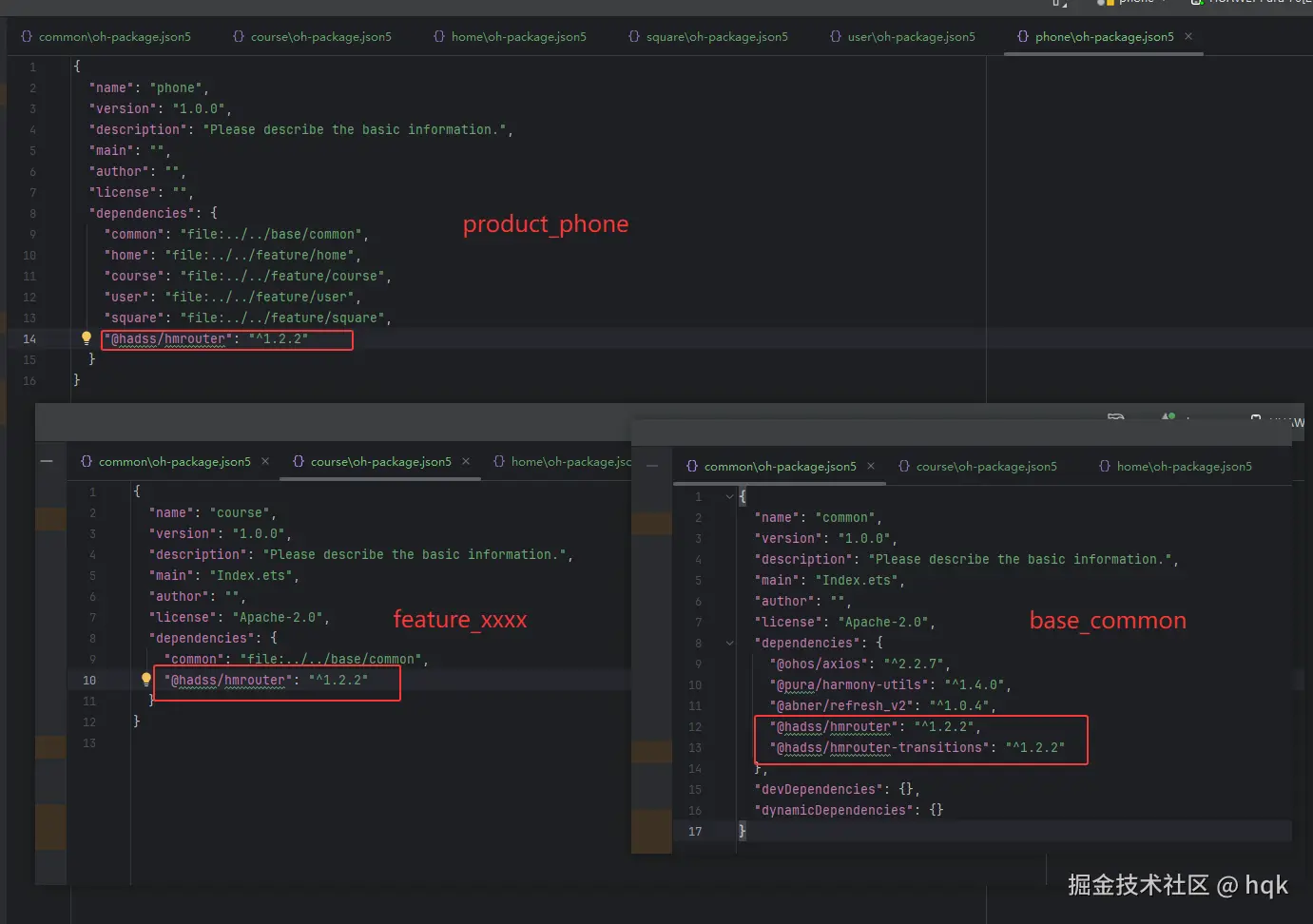Viewport: 1313px width, 924px height.
Task: Open the top-row course\oh-package.json5 tab
Action: pyautogui.click(x=320, y=36)
